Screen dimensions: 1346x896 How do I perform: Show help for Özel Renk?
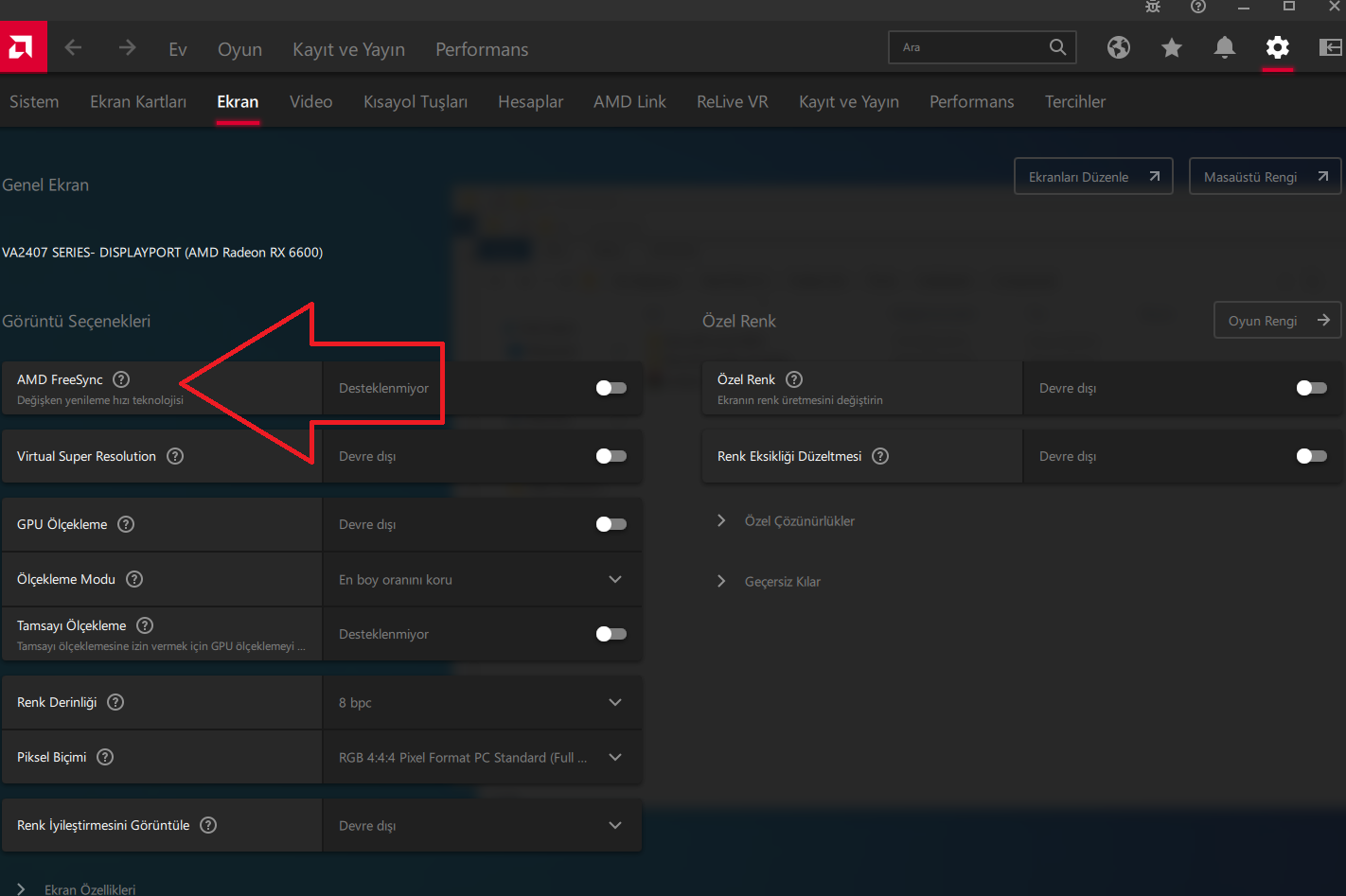tap(794, 379)
